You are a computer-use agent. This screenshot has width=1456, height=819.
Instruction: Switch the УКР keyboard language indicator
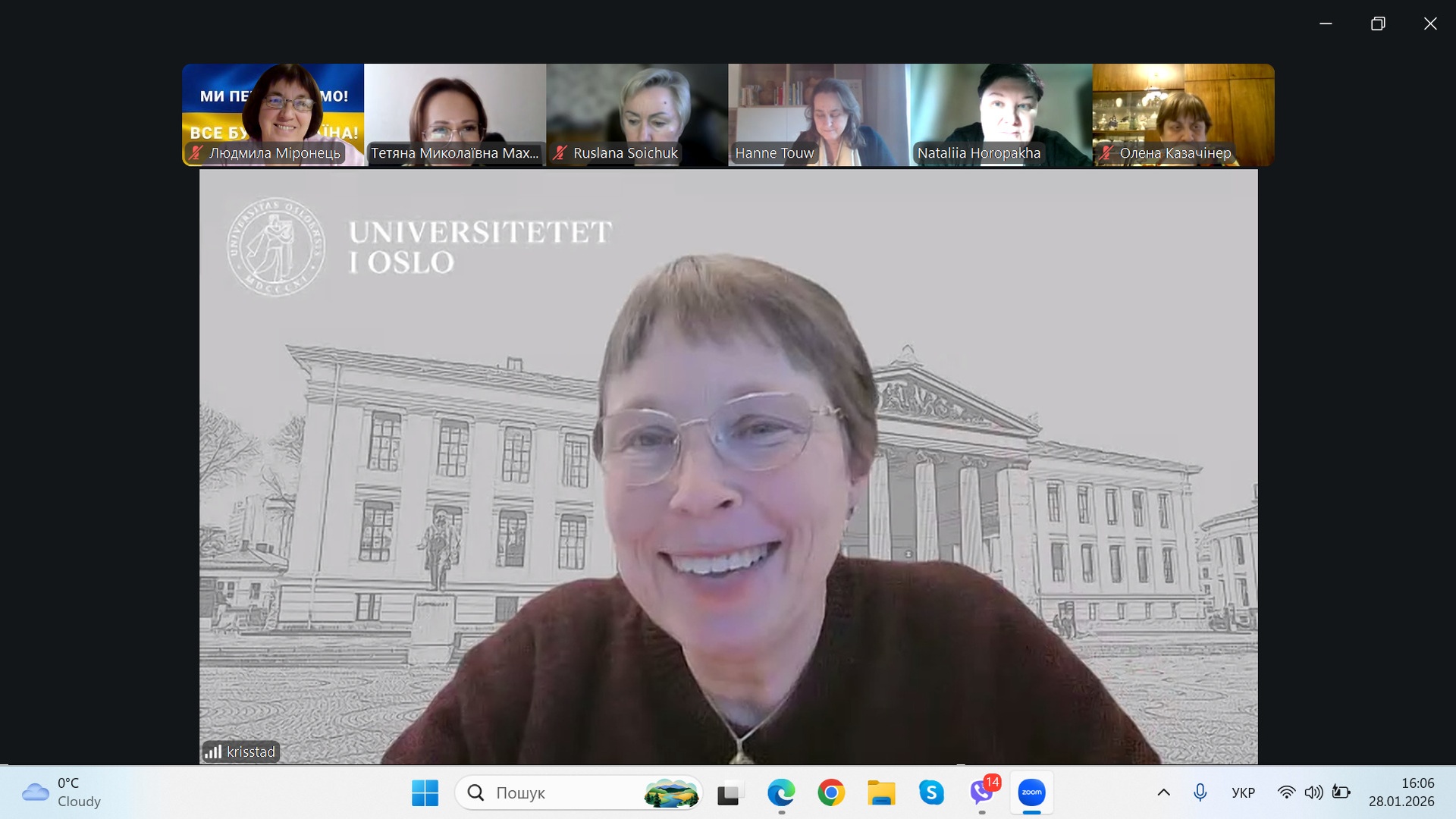1243,792
